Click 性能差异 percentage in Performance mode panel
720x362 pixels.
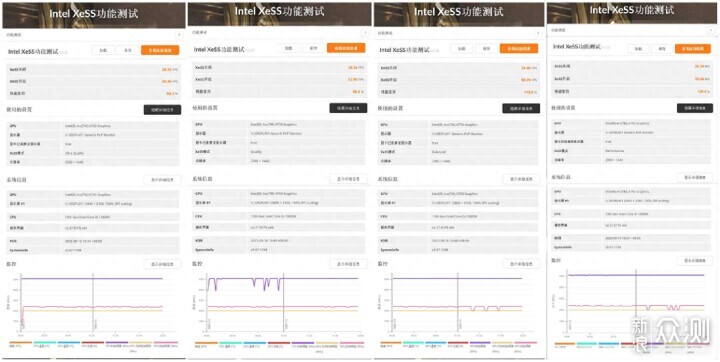(704, 92)
